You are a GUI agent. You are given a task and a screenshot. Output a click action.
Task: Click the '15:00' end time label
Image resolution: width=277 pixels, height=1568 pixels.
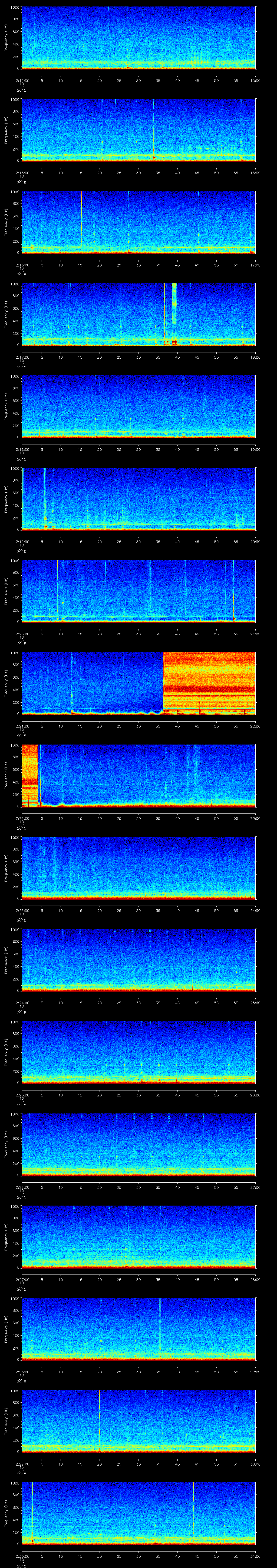[256, 80]
